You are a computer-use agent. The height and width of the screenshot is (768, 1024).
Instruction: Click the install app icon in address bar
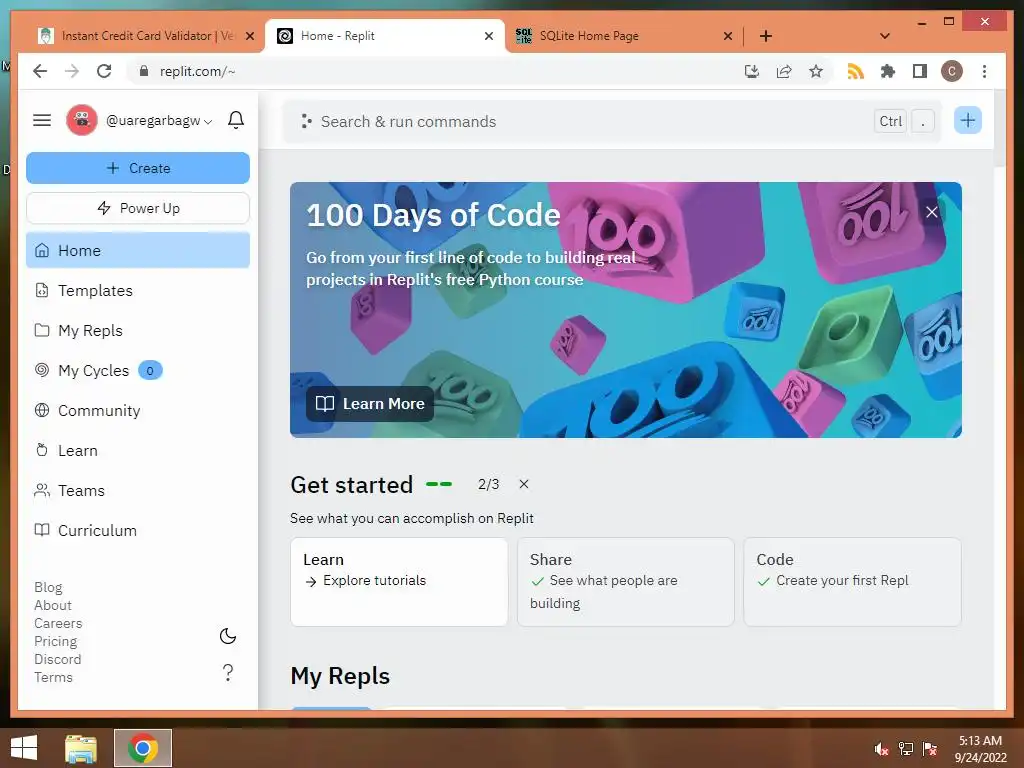coord(752,71)
